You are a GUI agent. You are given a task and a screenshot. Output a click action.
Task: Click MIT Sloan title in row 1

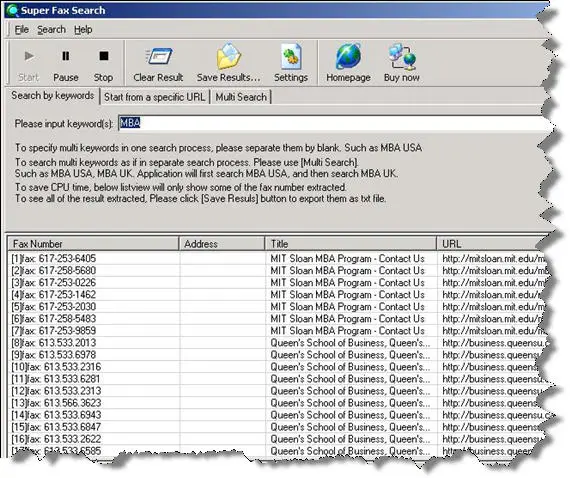[x=347, y=258]
